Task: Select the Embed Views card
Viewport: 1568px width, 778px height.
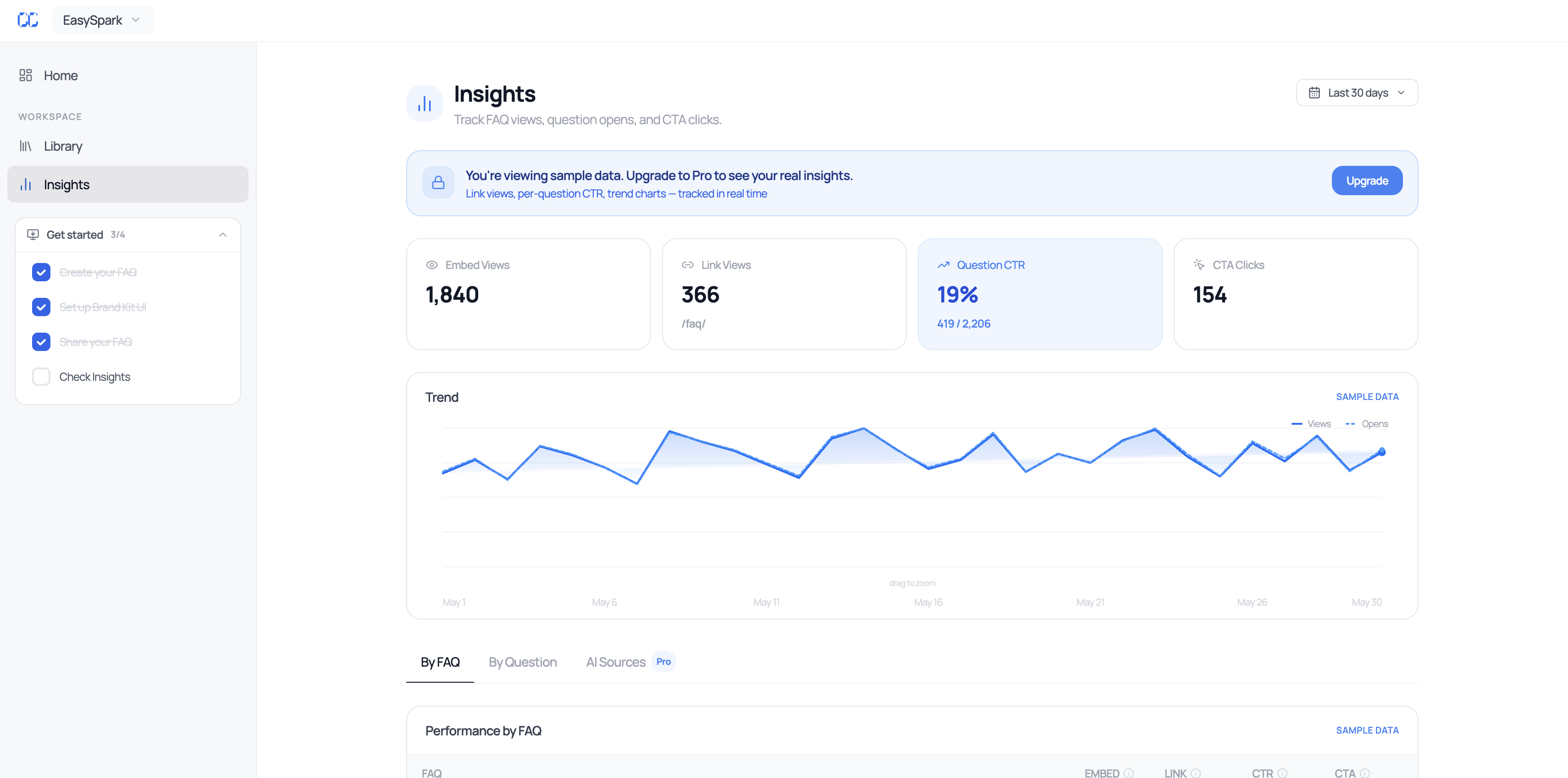Action: coord(528,294)
